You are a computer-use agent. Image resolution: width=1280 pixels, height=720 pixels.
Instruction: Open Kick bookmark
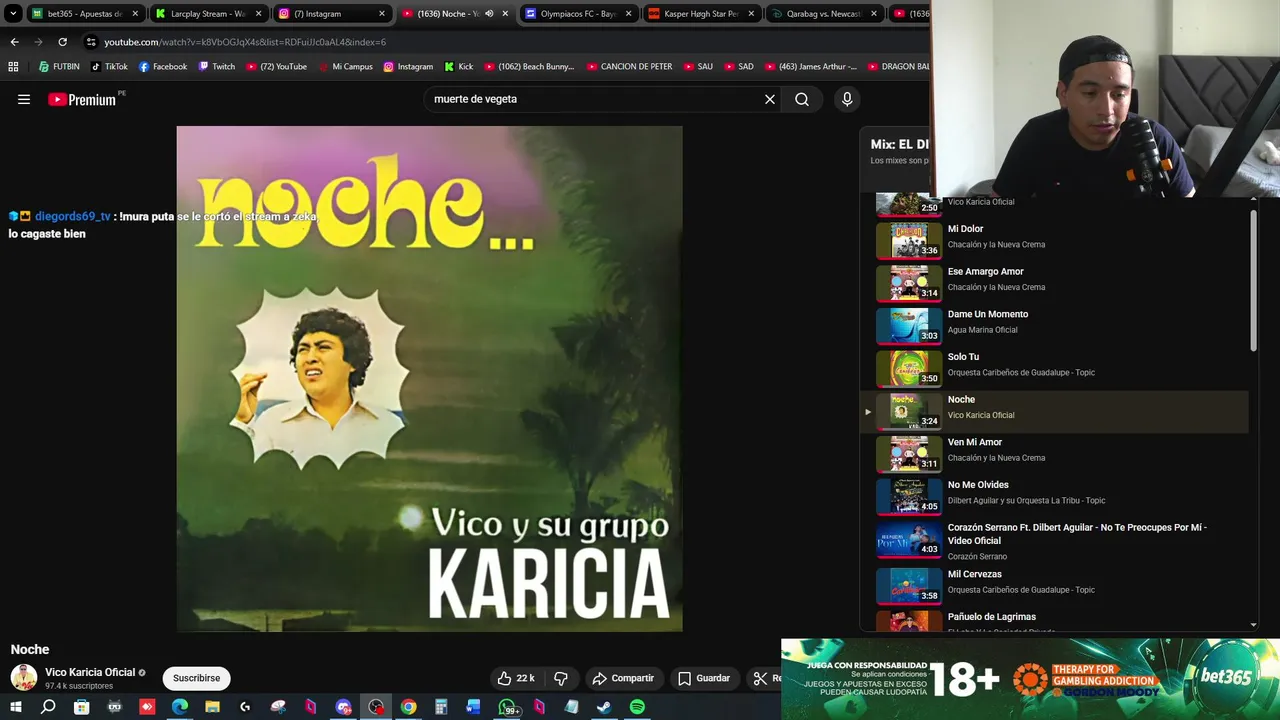click(x=458, y=67)
